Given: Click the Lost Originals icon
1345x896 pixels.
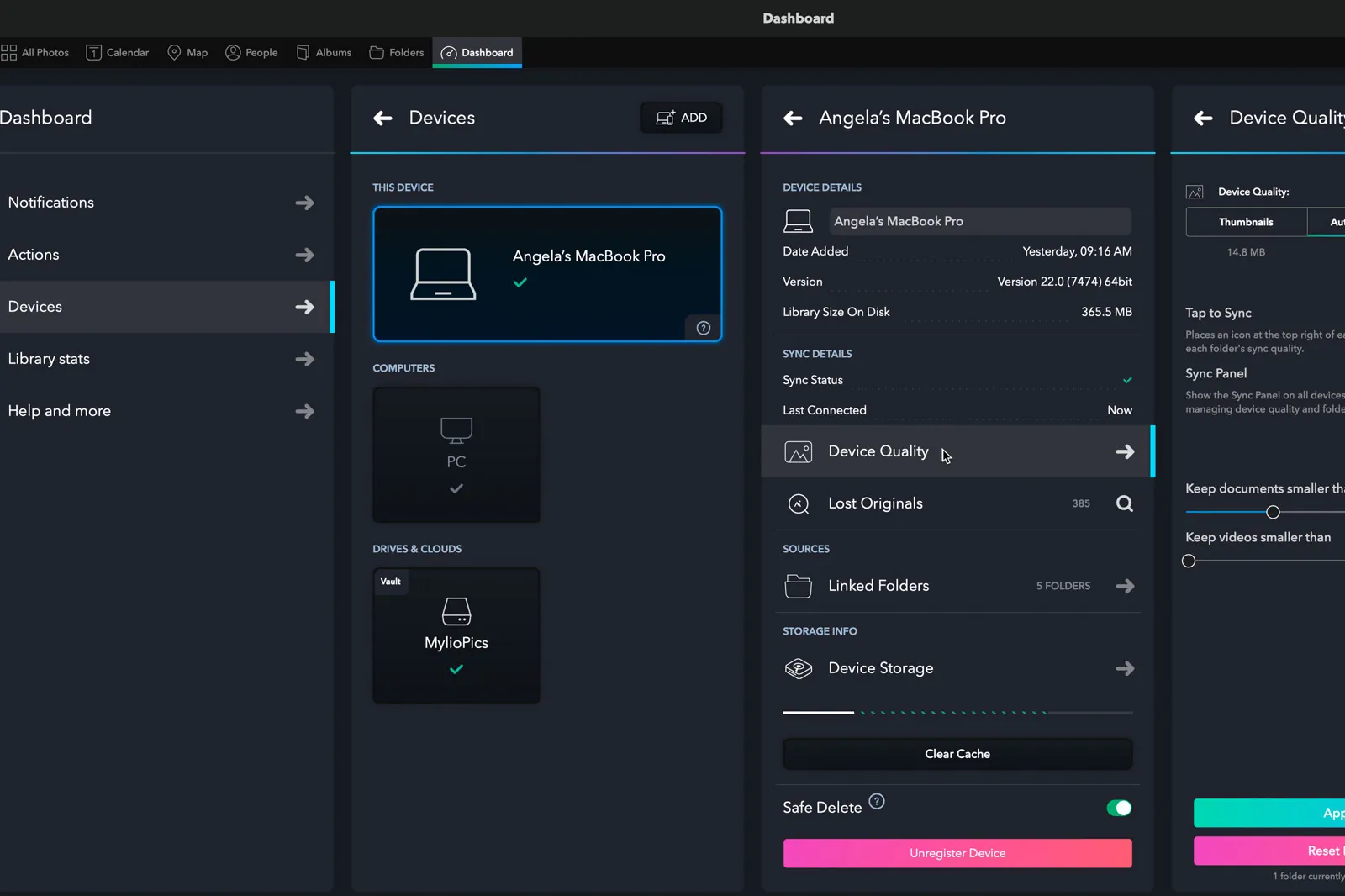Looking at the screenshot, I should [798, 503].
